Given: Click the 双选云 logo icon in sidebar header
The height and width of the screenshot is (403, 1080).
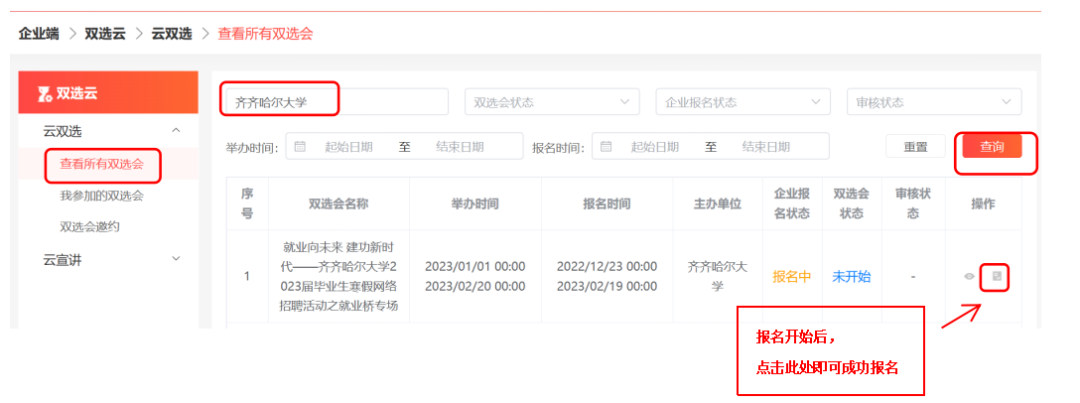Looking at the screenshot, I should point(45,94).
